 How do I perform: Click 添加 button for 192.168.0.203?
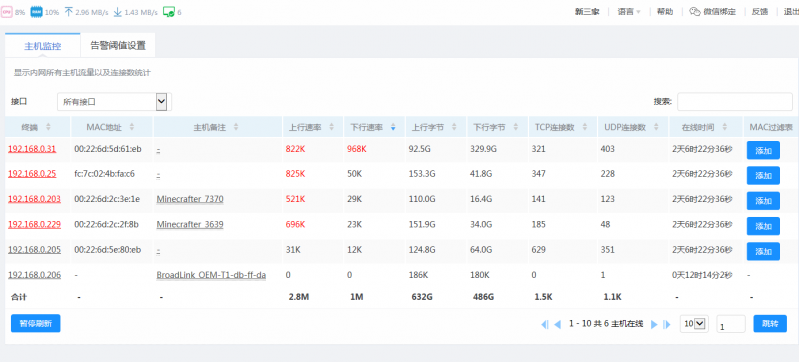point(763,201)
